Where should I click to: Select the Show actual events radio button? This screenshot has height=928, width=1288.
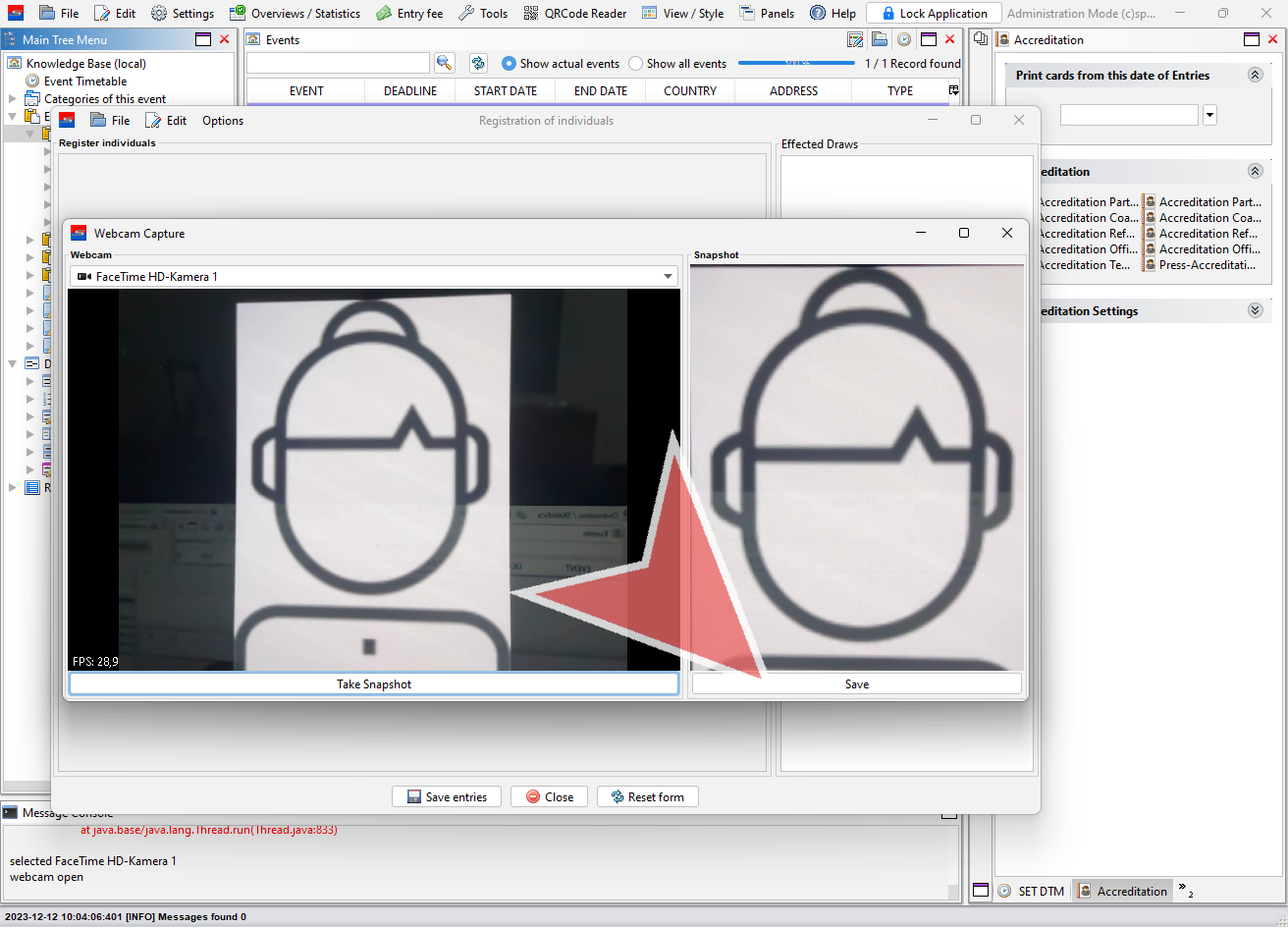pos(509,64)
